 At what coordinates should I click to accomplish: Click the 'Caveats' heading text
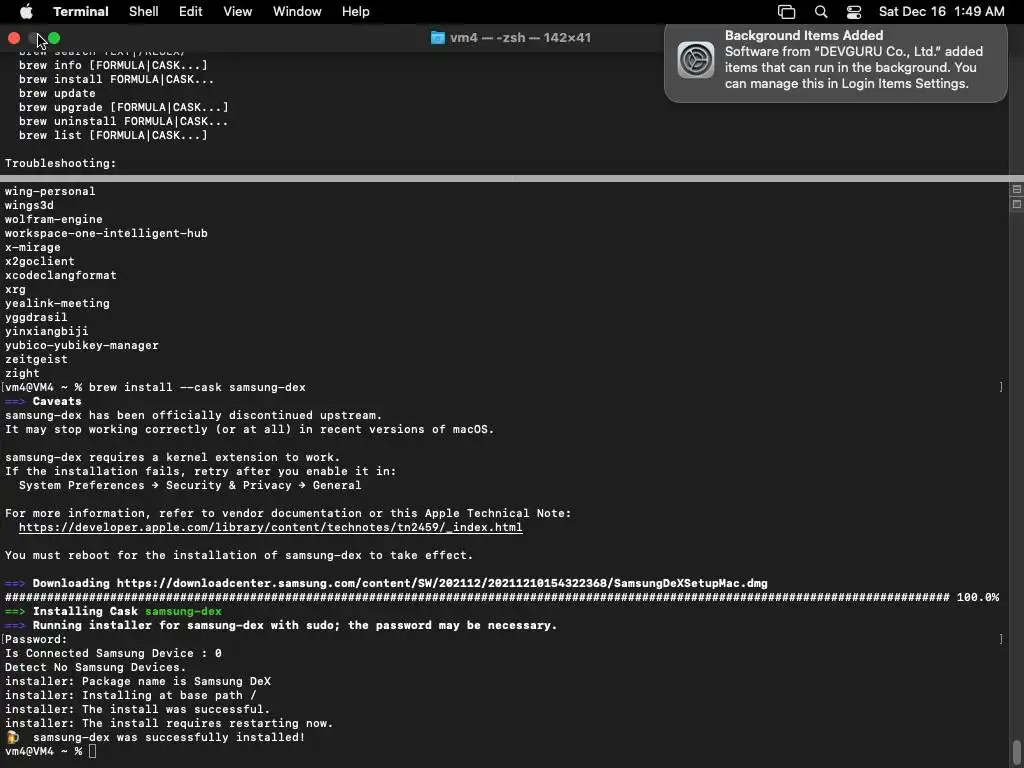[x=57, y=401]
